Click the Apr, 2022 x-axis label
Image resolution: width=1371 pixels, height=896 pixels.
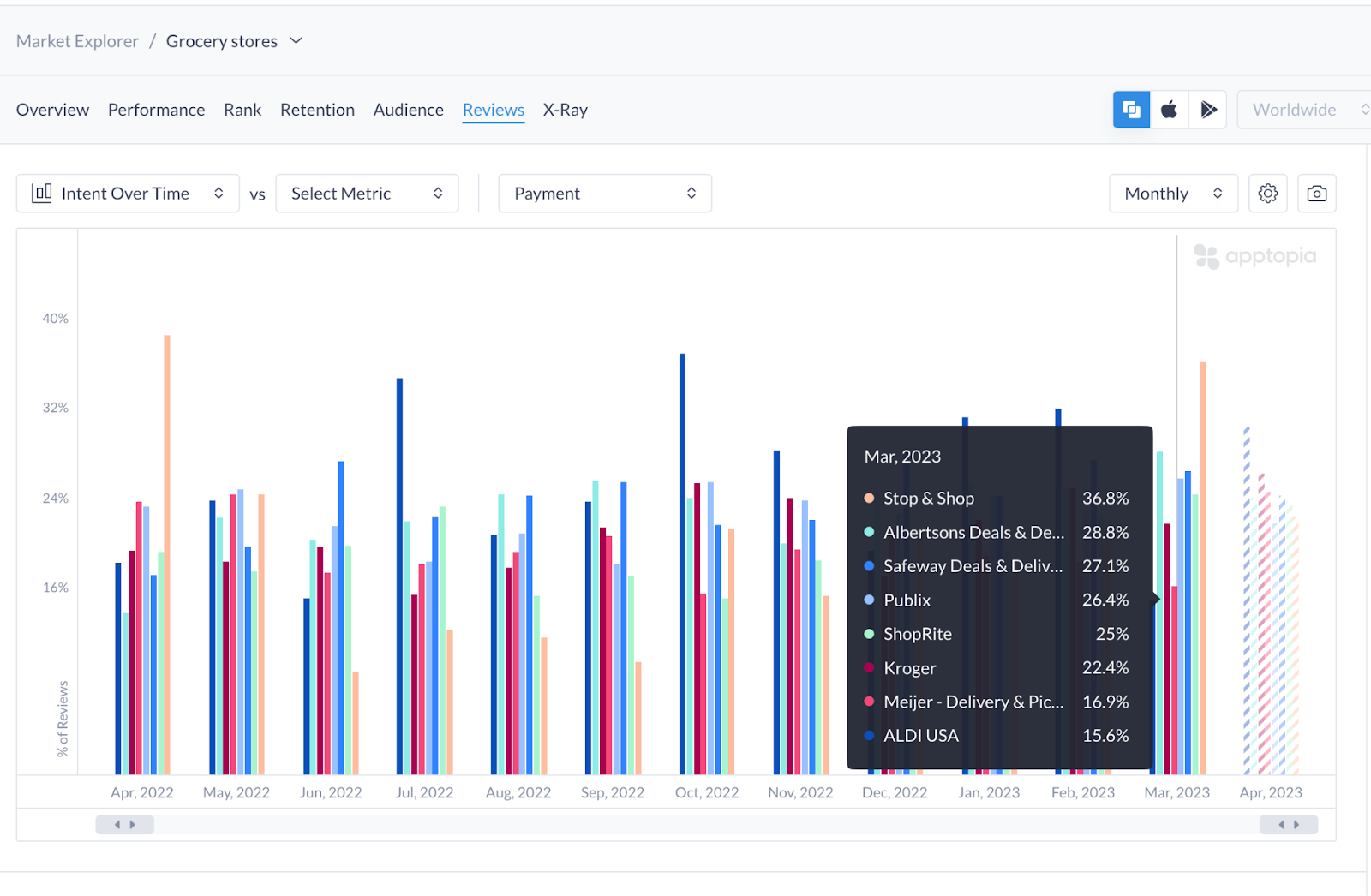[142, 793]
